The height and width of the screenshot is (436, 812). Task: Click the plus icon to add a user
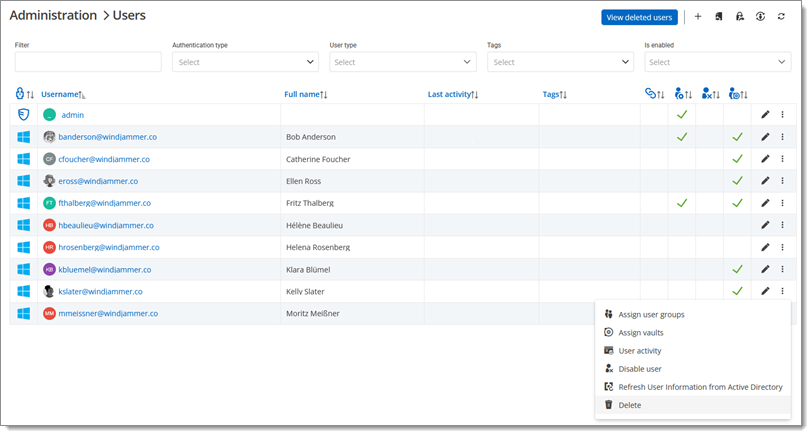pos(698,17)
